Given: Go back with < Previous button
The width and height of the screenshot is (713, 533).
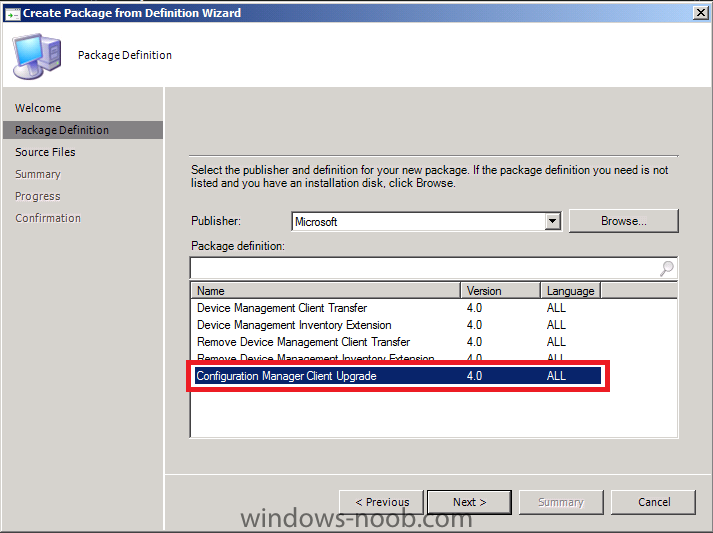Looking at the screenshot, I should [382, 502].
